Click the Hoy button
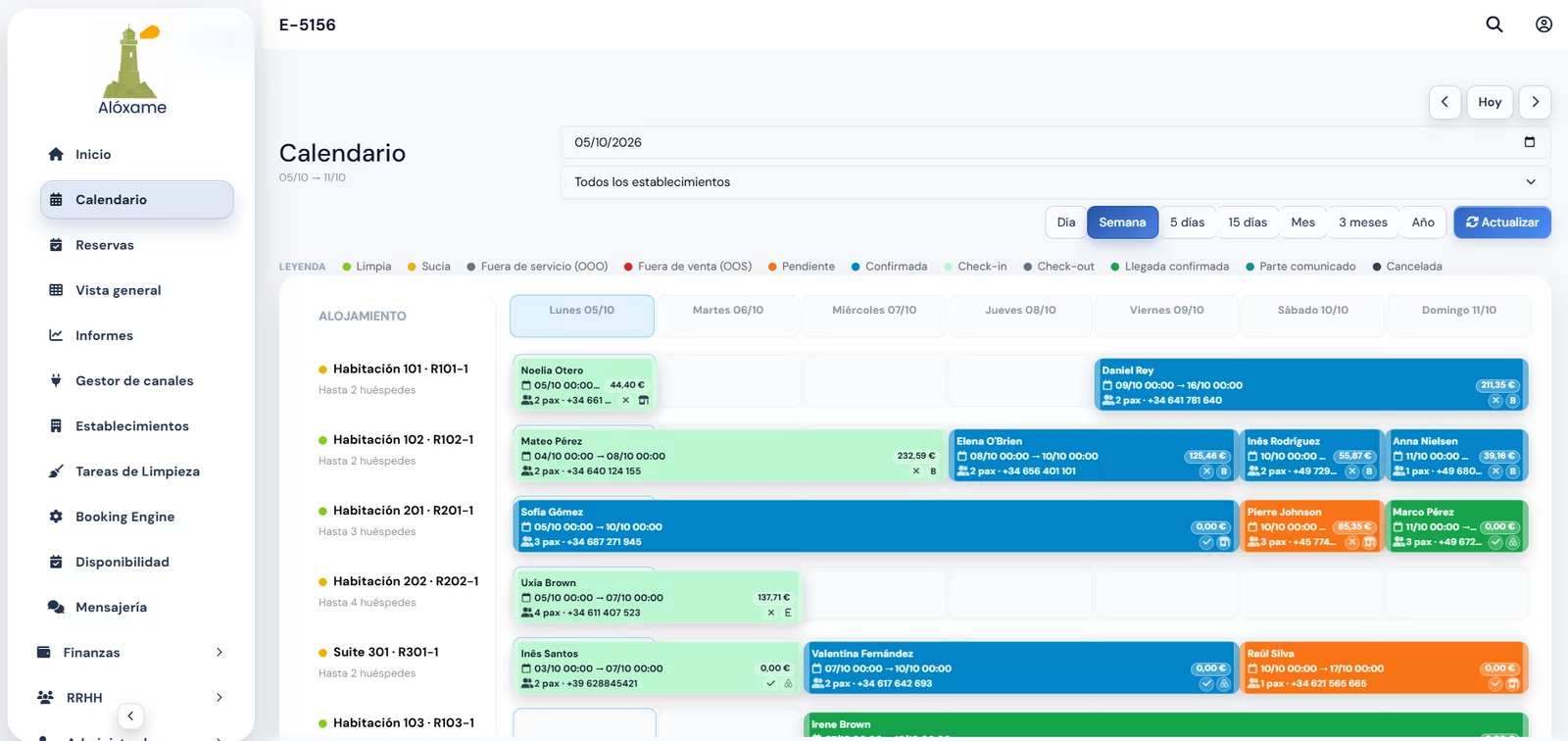Image resolution: width=1568 pixels, height=741 pixels. 1490,102
